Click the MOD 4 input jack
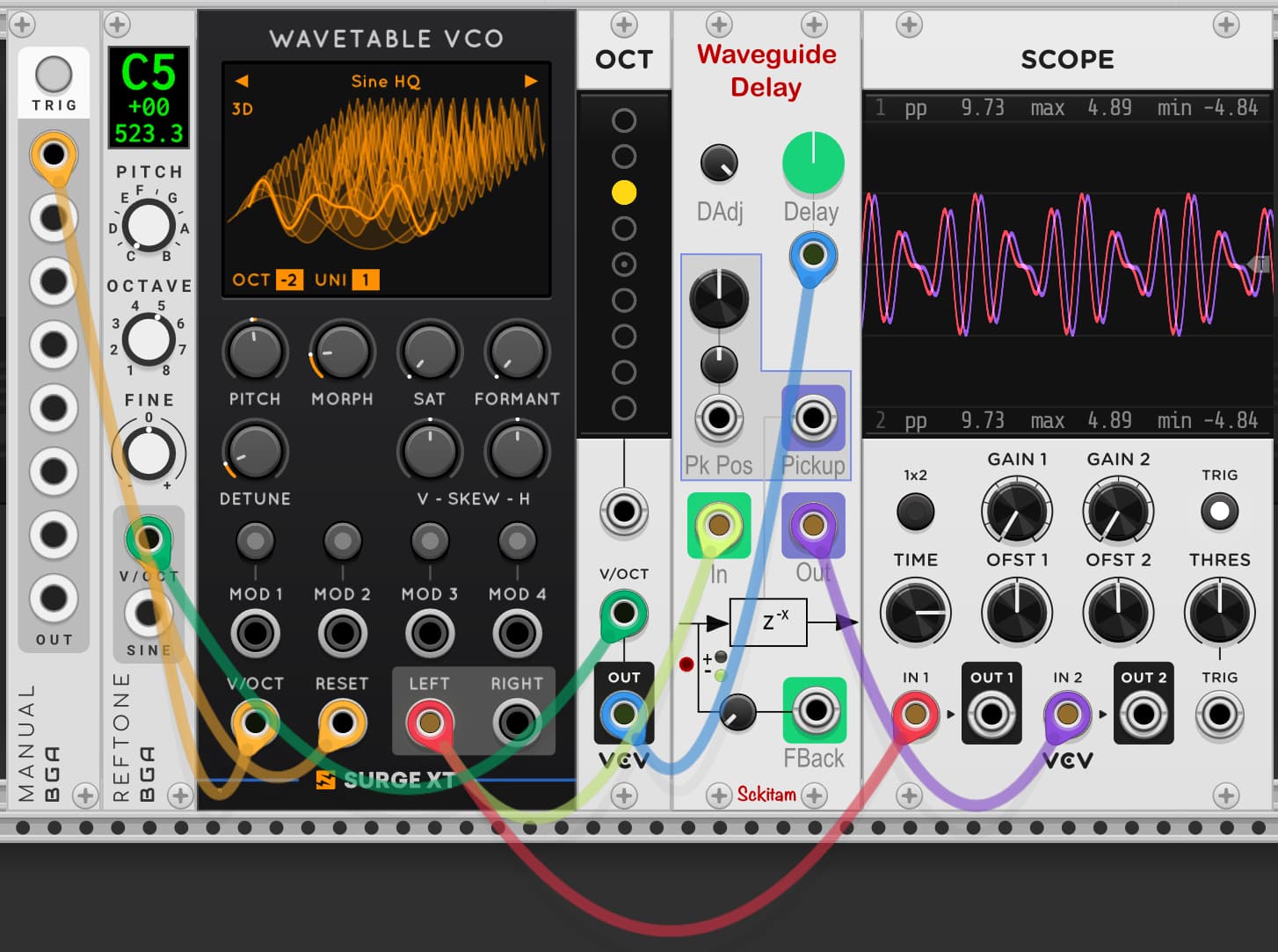Viewport: 1278px width, 952px height. [517, 633]
